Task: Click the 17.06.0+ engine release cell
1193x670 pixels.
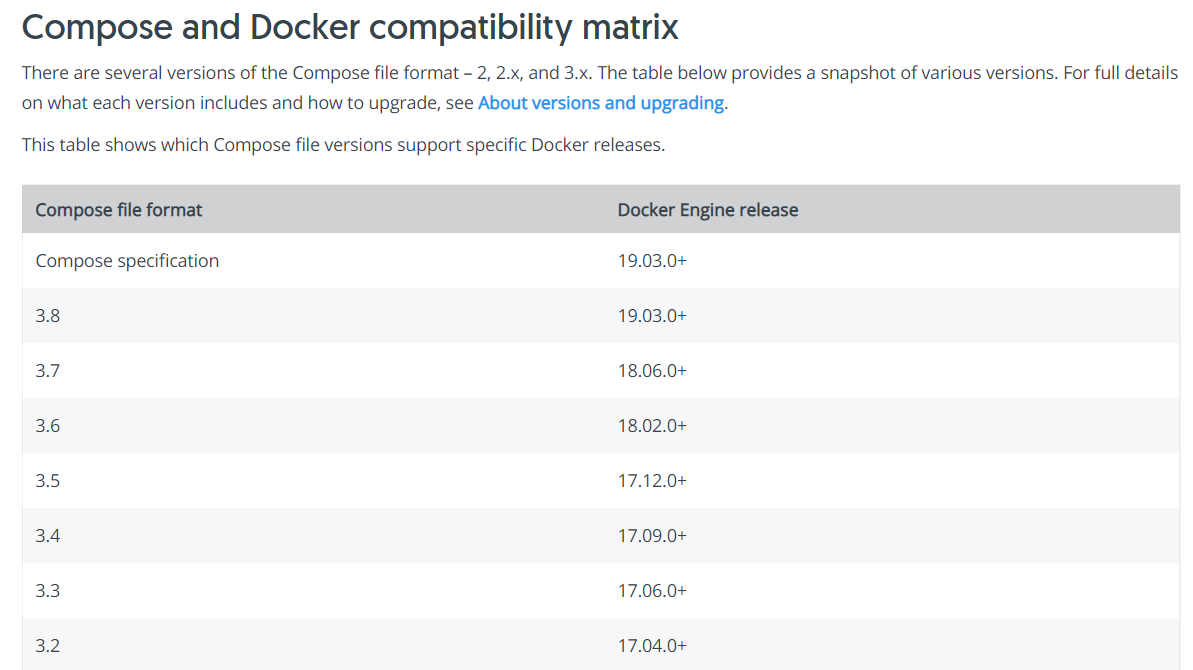Action: click(652, 591)
